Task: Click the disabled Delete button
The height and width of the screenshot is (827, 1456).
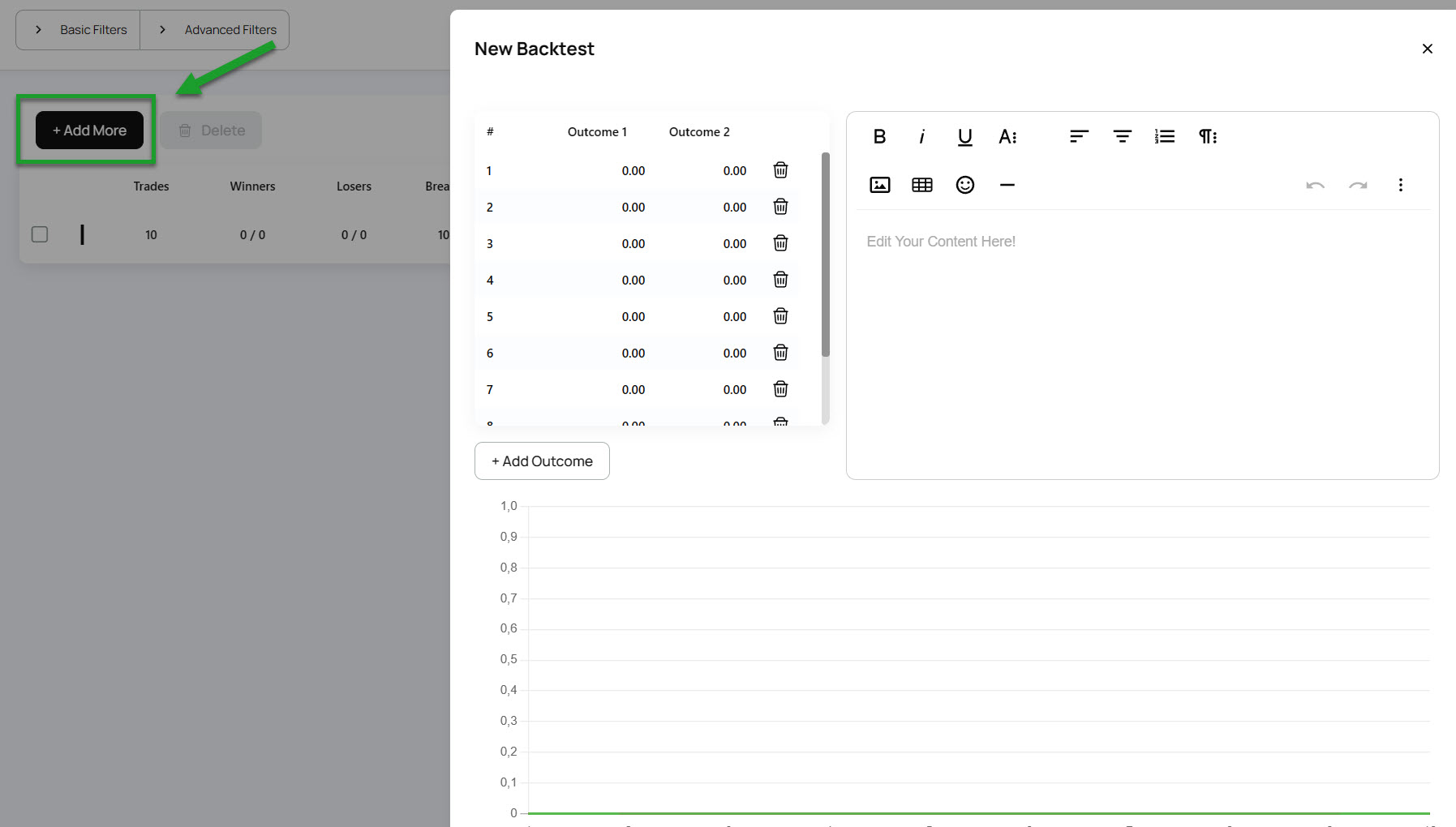Action: (x=211, y=131)
